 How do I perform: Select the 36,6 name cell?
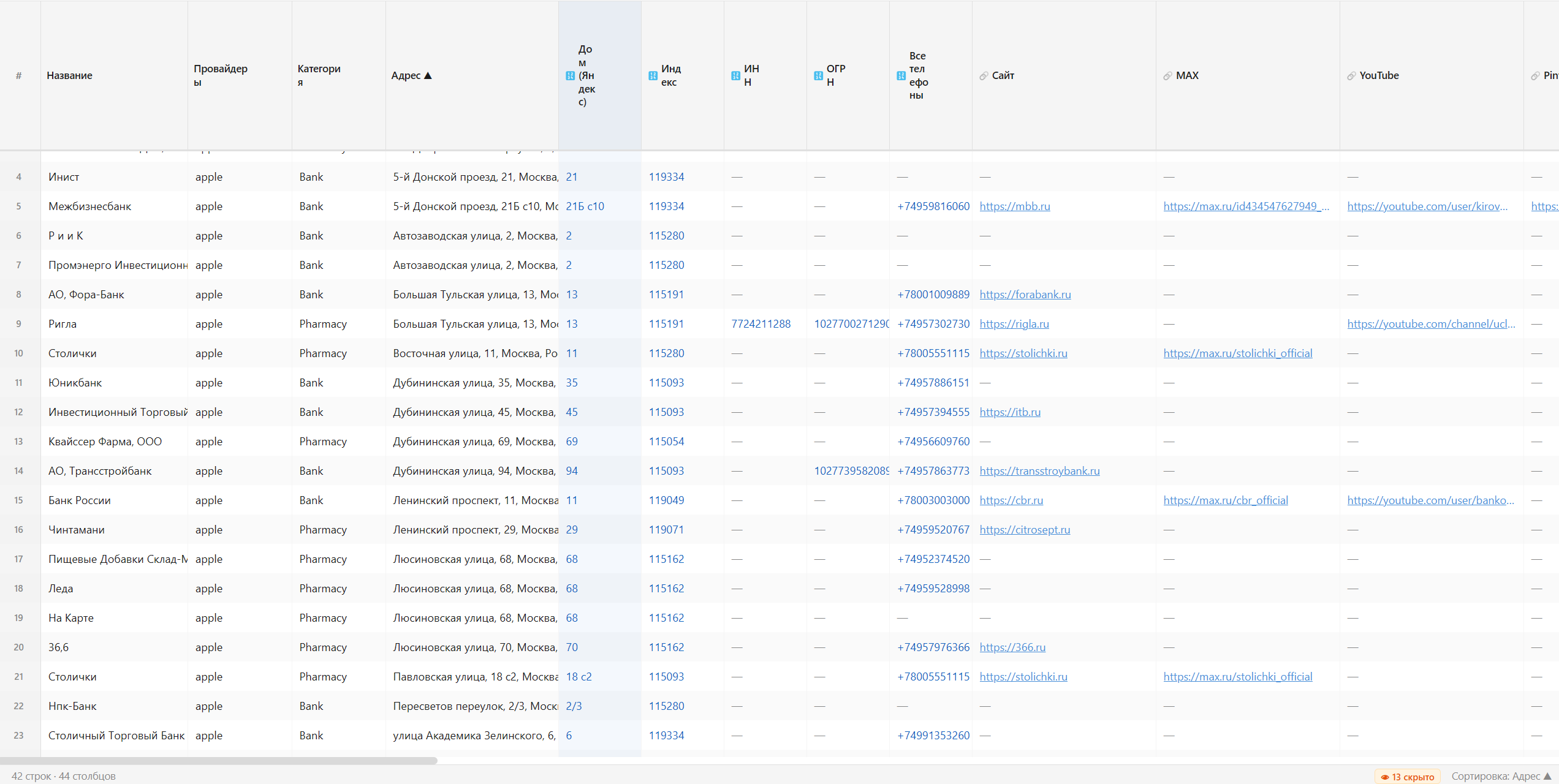pyautogui.click(x=114, y=647)
